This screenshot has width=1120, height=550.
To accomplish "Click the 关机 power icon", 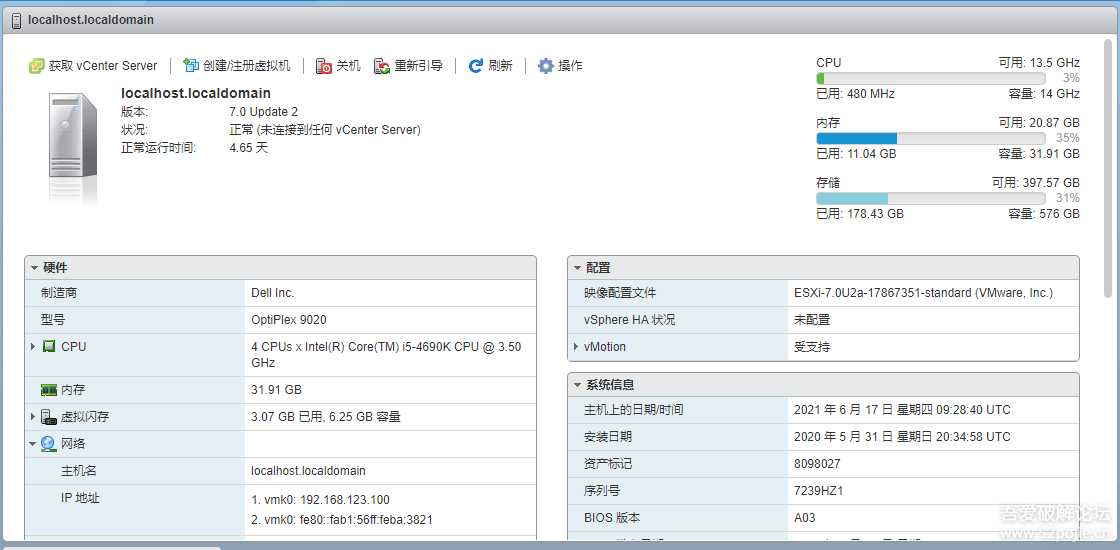I will (324, 66).
